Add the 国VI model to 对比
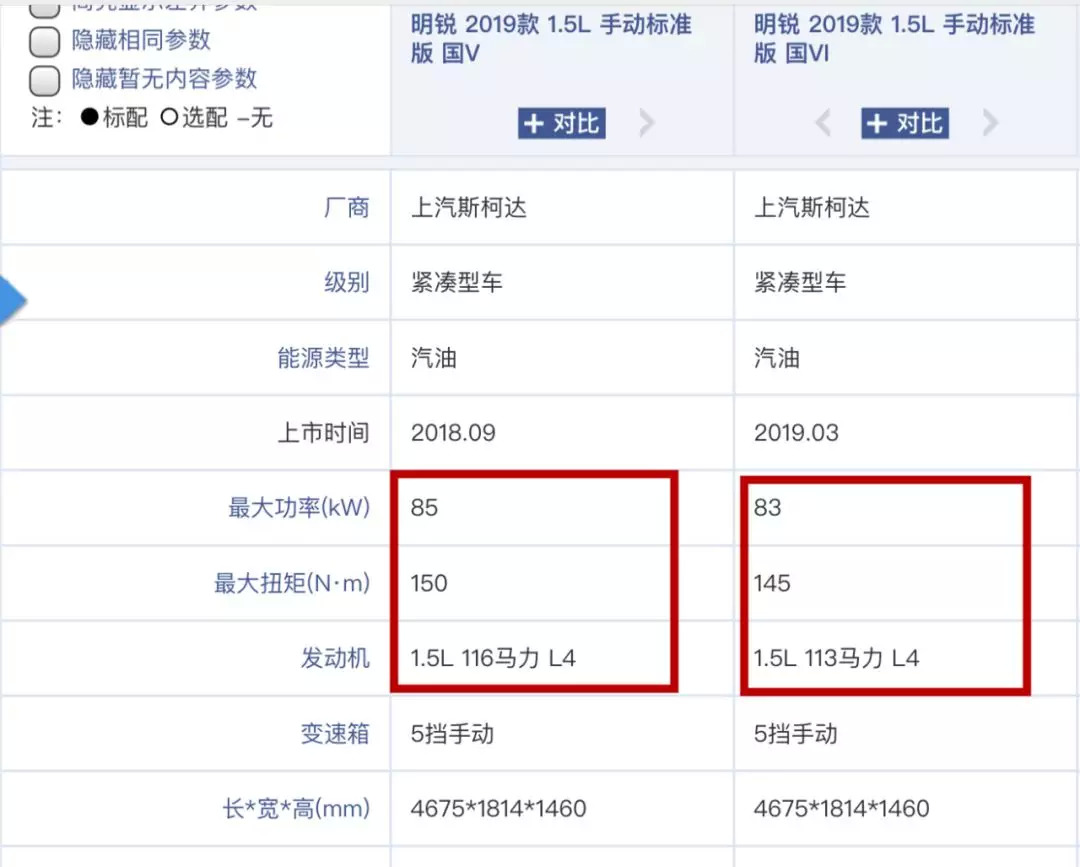This screenshot has width=1080, height=867. point(905,123)
